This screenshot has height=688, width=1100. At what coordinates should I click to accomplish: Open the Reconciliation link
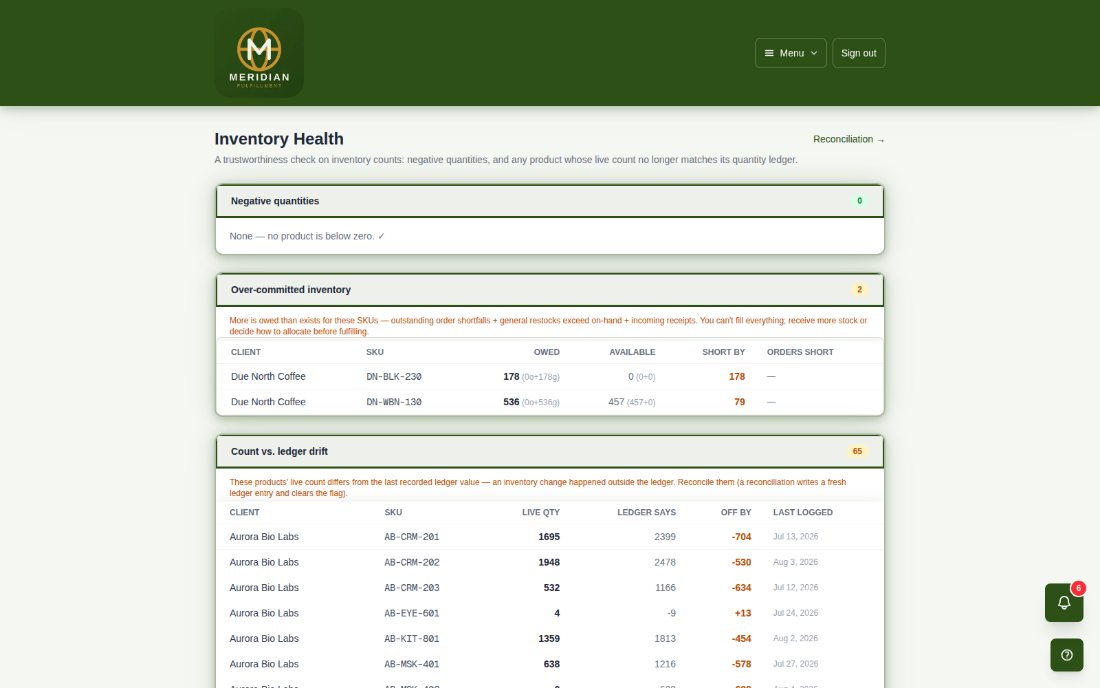849,140
